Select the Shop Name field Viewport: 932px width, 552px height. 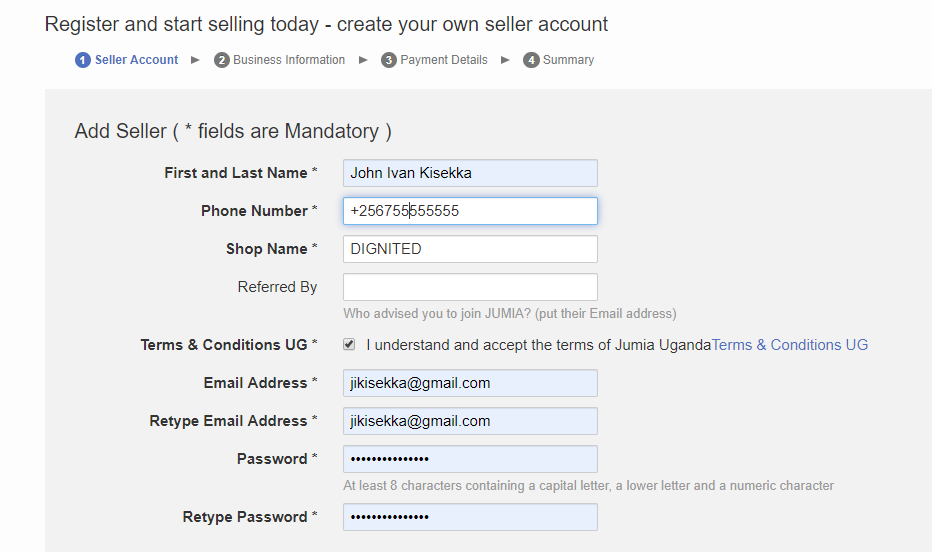tap(470, 249)
